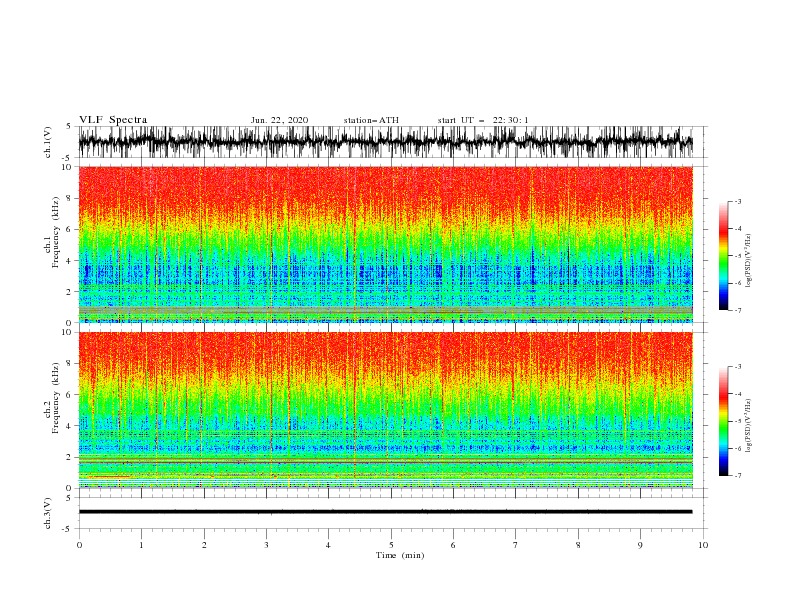Click time axis tick label '3'
This screenshot has height=612, width=792.
tap(266, 545)
